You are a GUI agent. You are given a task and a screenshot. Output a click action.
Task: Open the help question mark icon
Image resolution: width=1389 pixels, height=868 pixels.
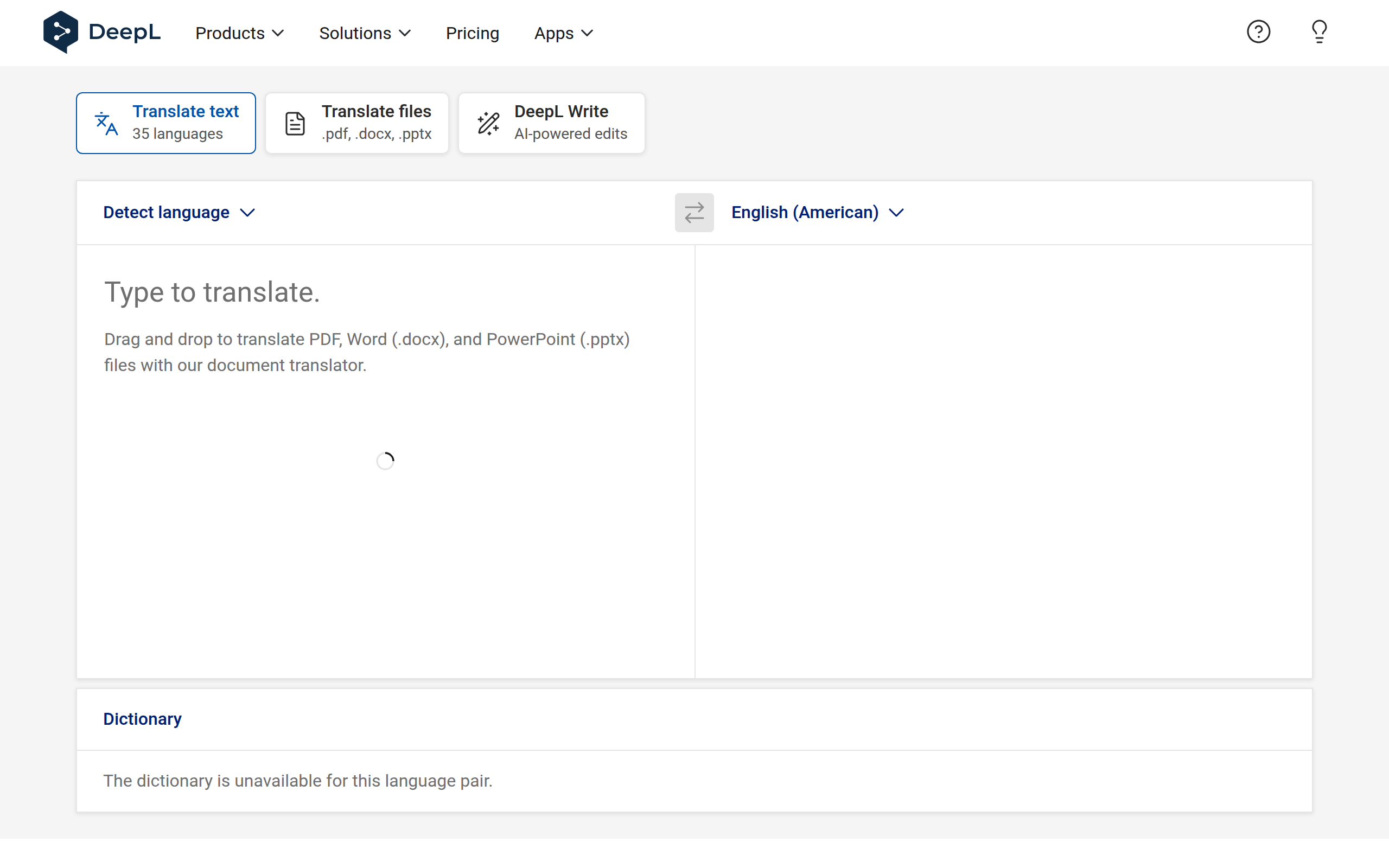1258,31
